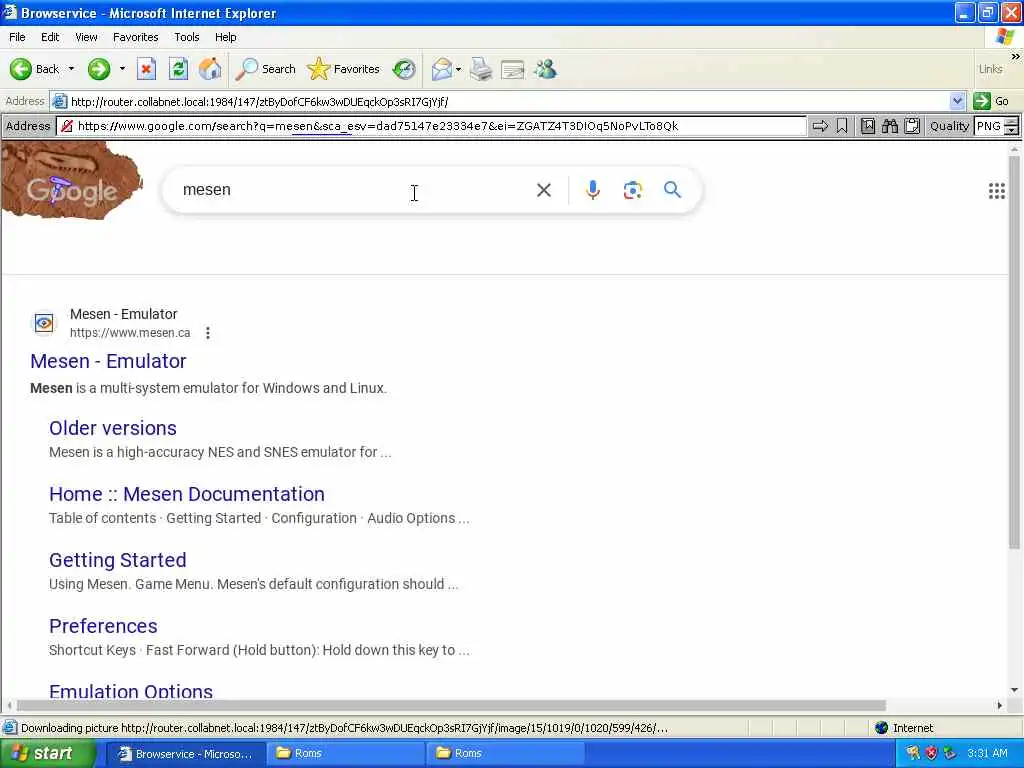The height and width of the screenshot is (768, 1024).
Task: Open the Edit menu
Action: (x=50, y=37)
